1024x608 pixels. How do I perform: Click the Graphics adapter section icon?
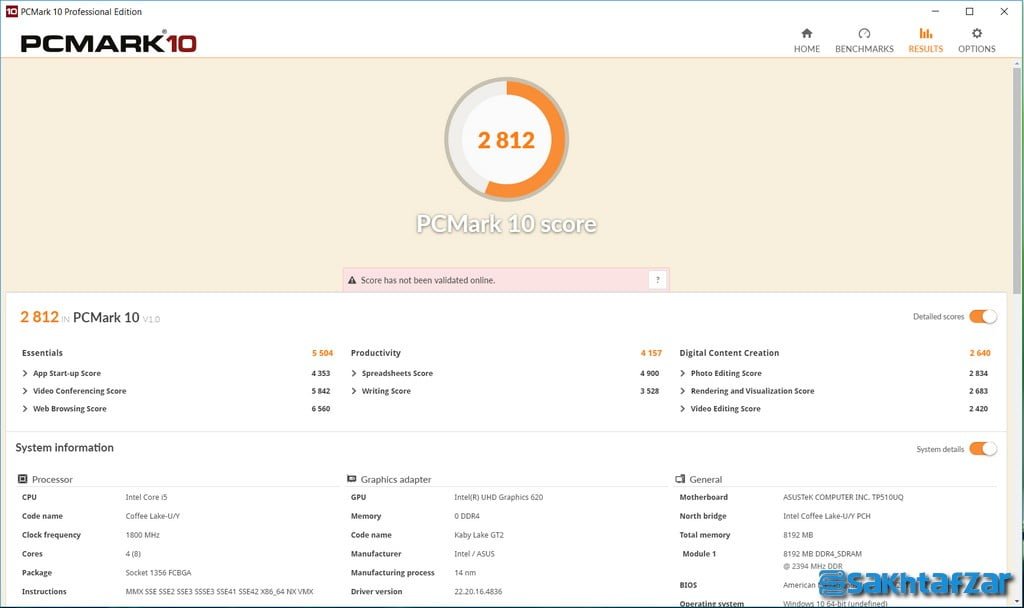click(x=352, y=479)
